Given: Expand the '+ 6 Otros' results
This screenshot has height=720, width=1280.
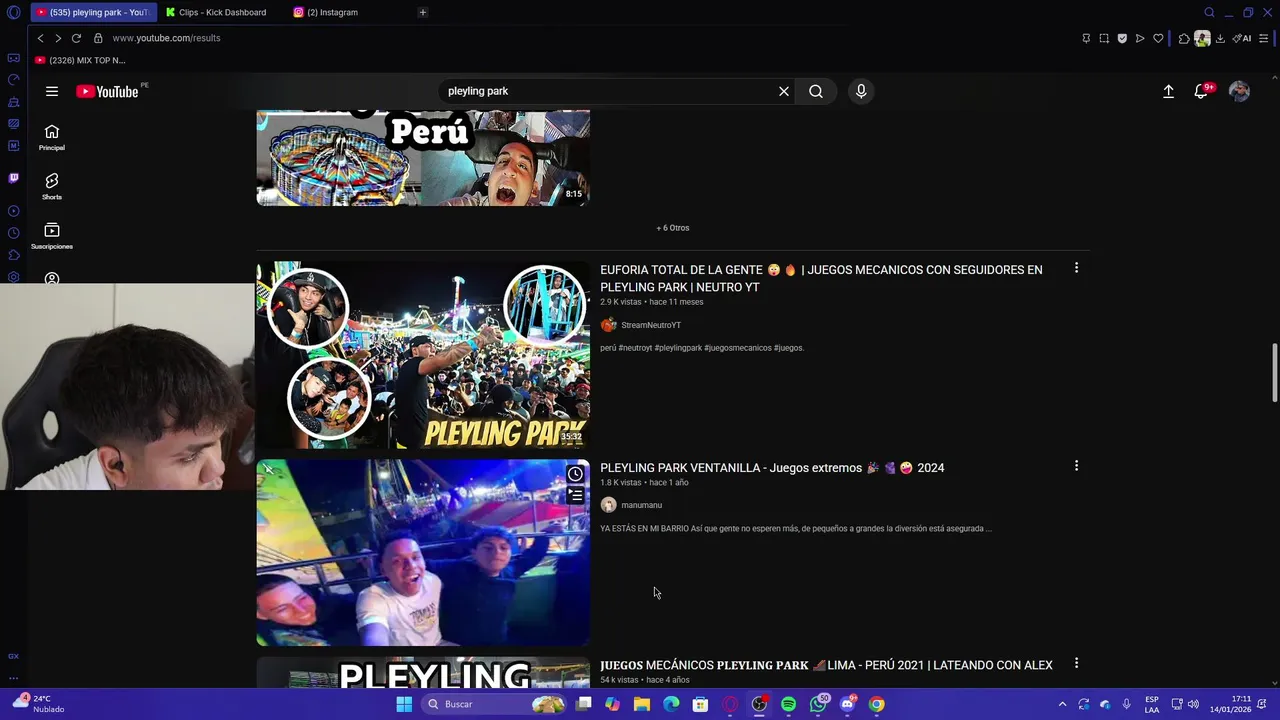Looking at the screenshot, I should (x=673, y=228).
